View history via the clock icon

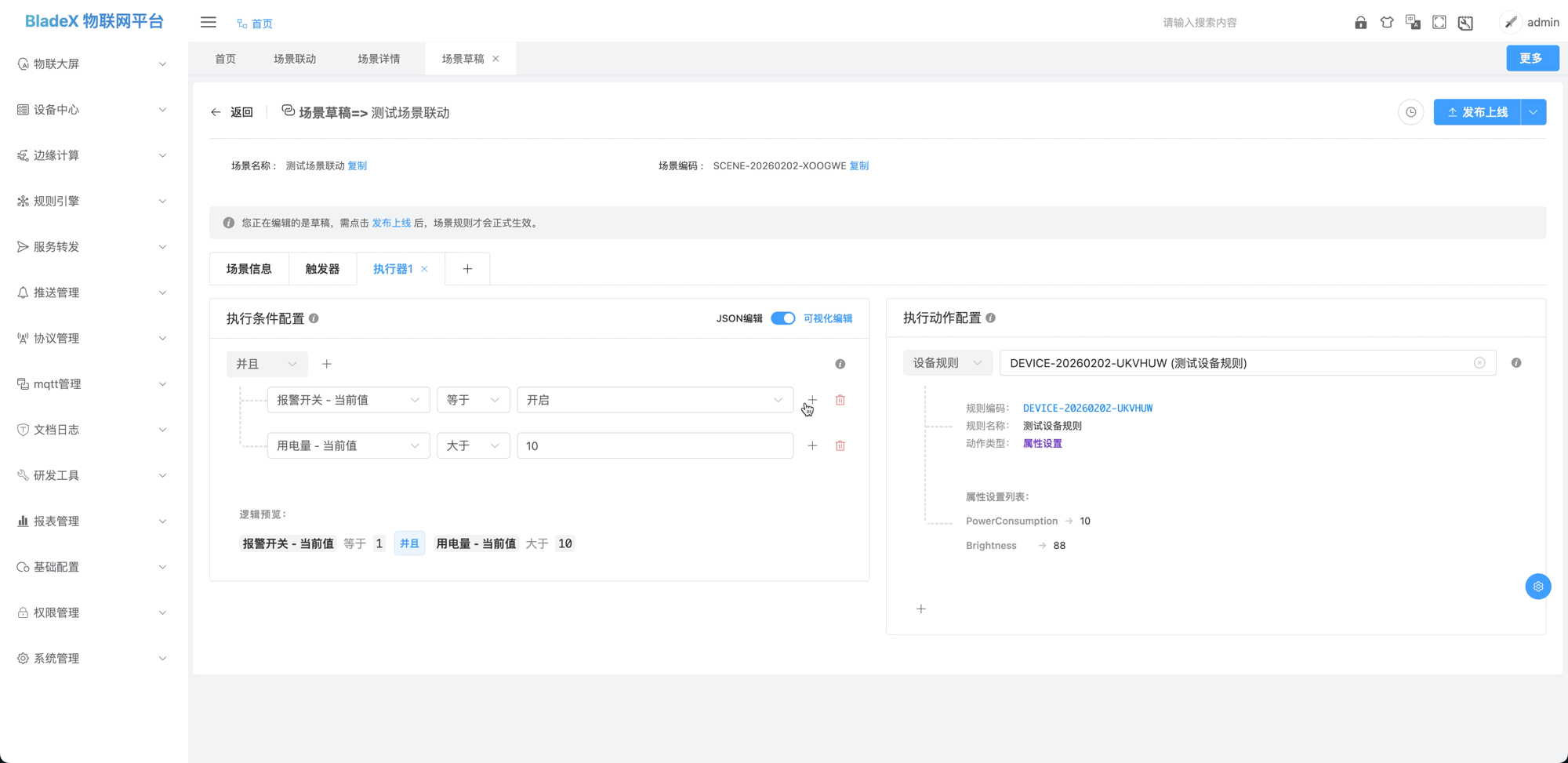tap(1411, 112)
